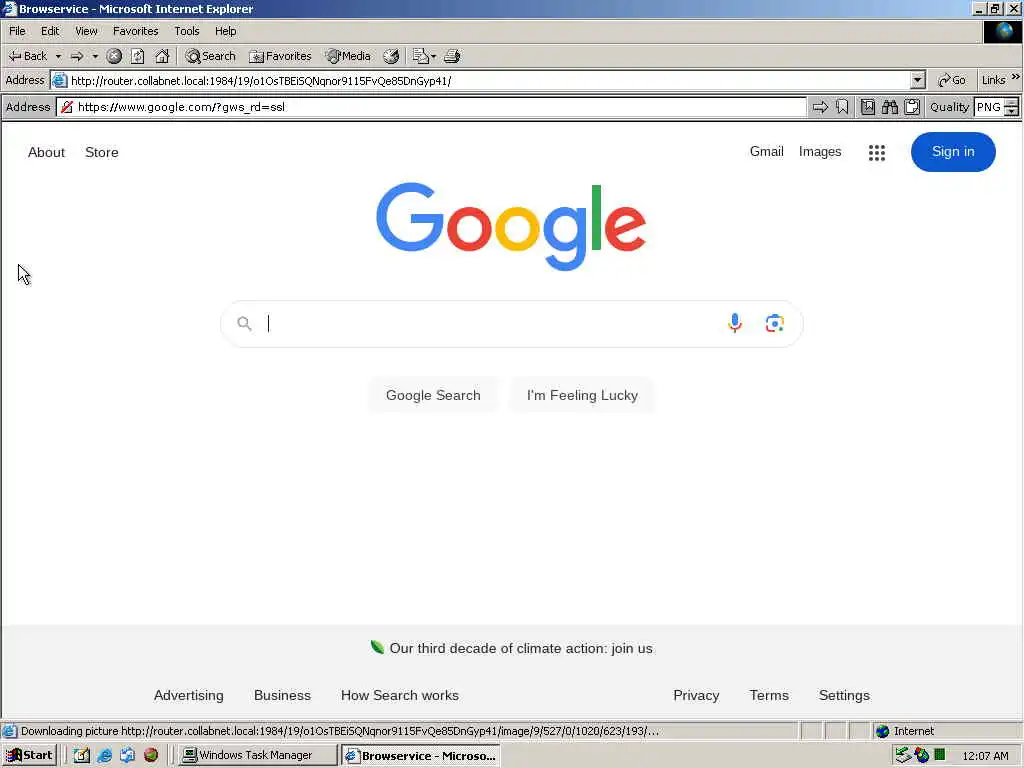
Task: Click the Browservice bookmark ribbon icon
Action: pos(842,107)
